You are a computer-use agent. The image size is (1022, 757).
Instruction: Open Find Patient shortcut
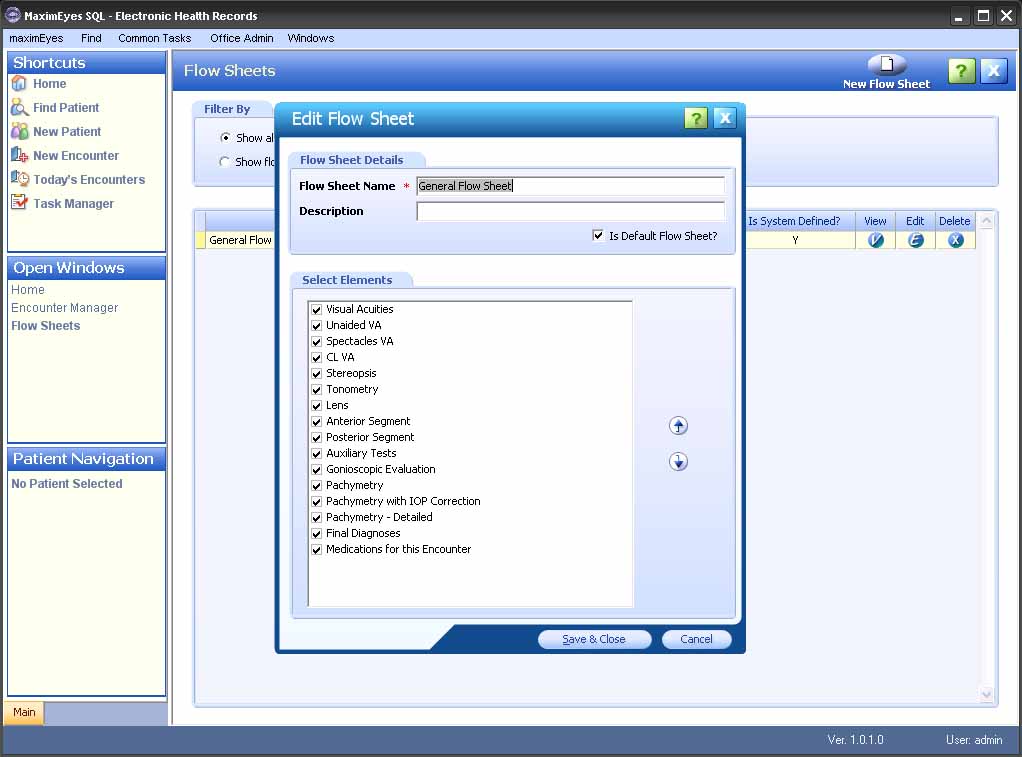(55, 108)
